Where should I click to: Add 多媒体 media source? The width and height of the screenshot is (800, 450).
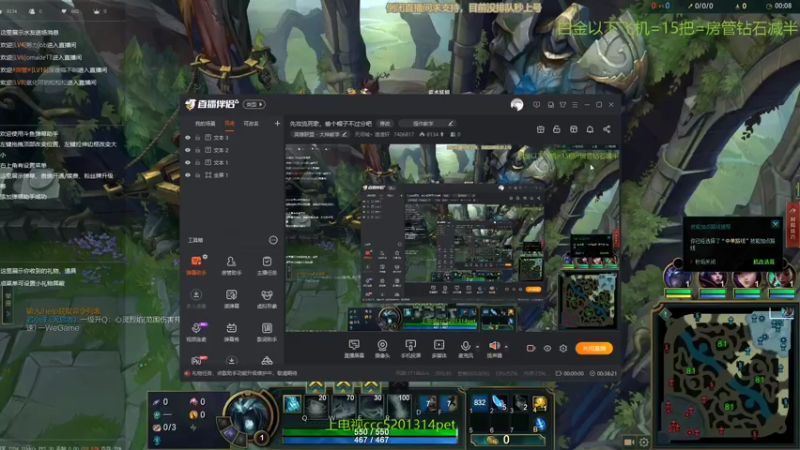[x=439, y=349]
